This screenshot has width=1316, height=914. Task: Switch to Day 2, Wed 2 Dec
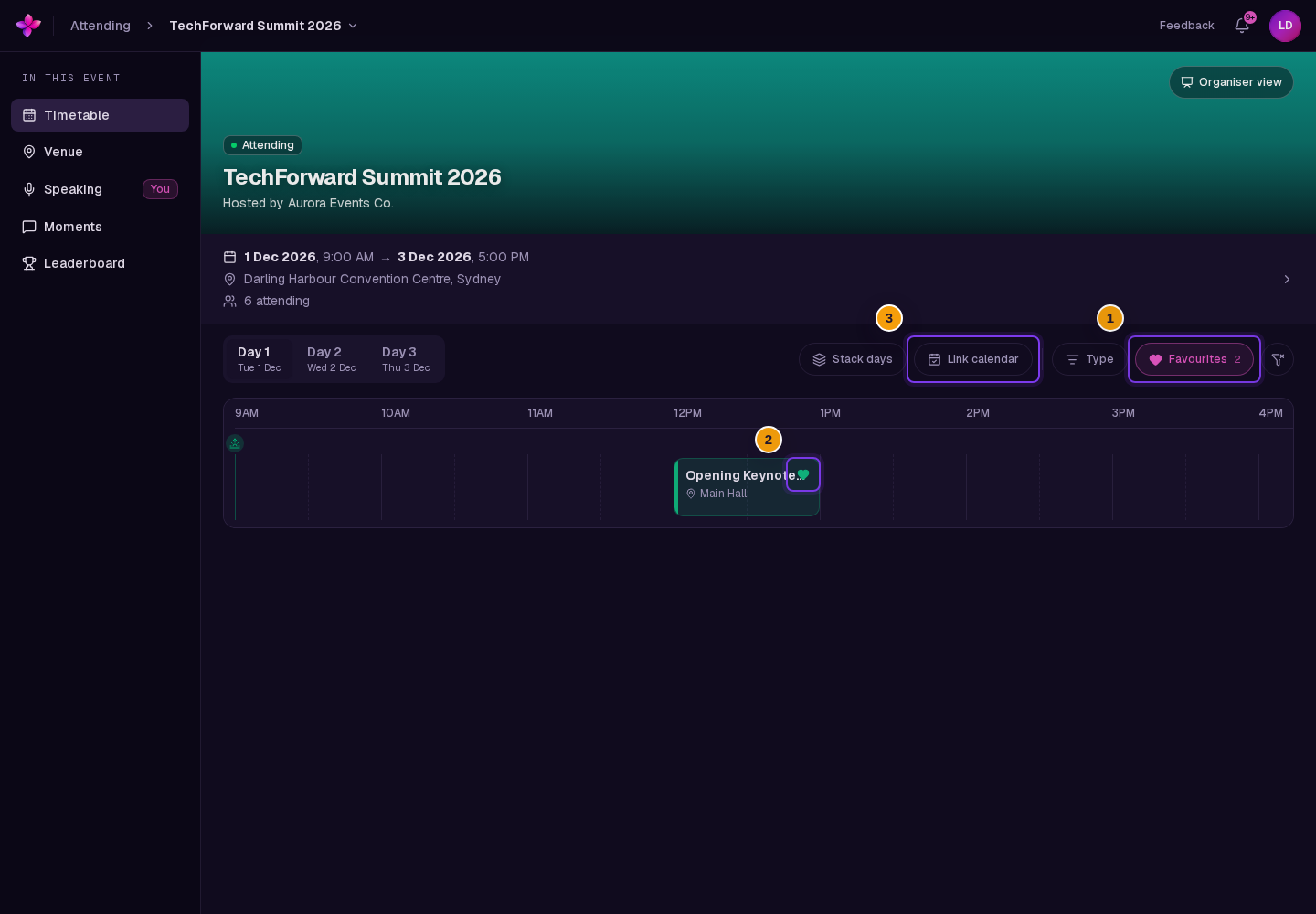(x=331, y=359)
